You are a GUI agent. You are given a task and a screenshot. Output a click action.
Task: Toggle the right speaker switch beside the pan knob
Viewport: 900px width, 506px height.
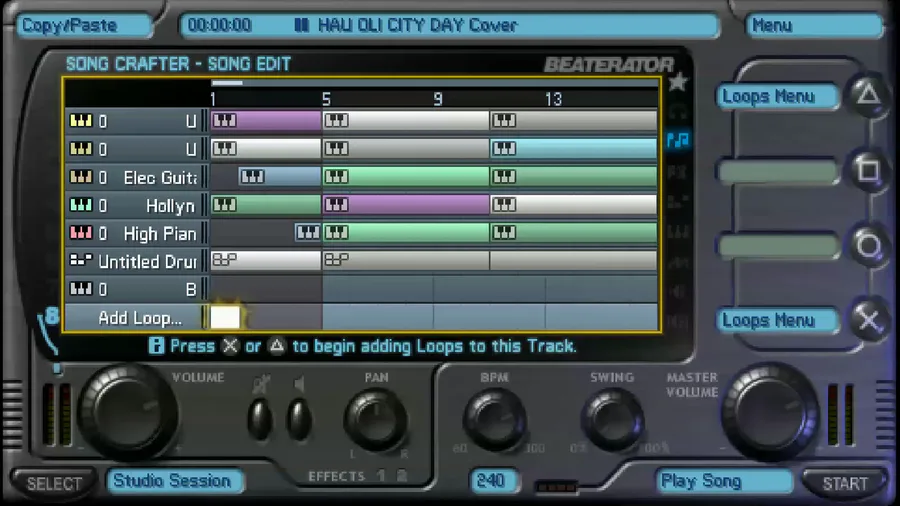tap(299, 418)
